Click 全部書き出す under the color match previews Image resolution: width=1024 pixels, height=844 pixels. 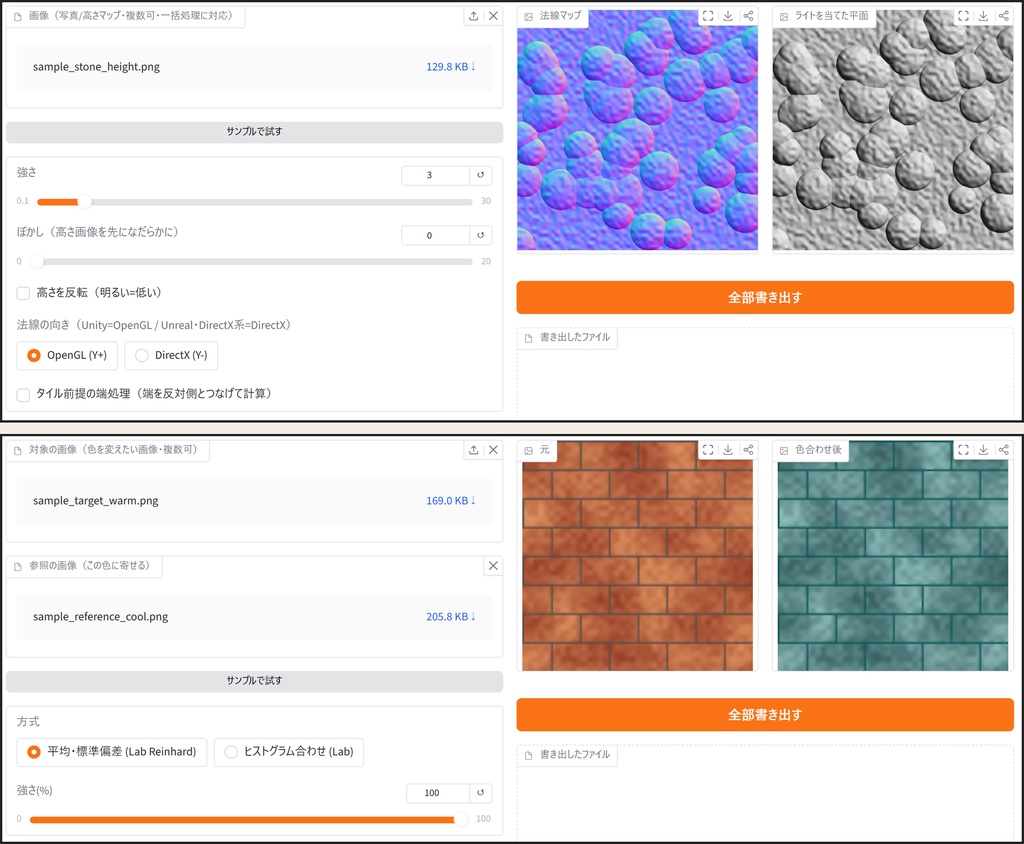[x=765, y=715]
